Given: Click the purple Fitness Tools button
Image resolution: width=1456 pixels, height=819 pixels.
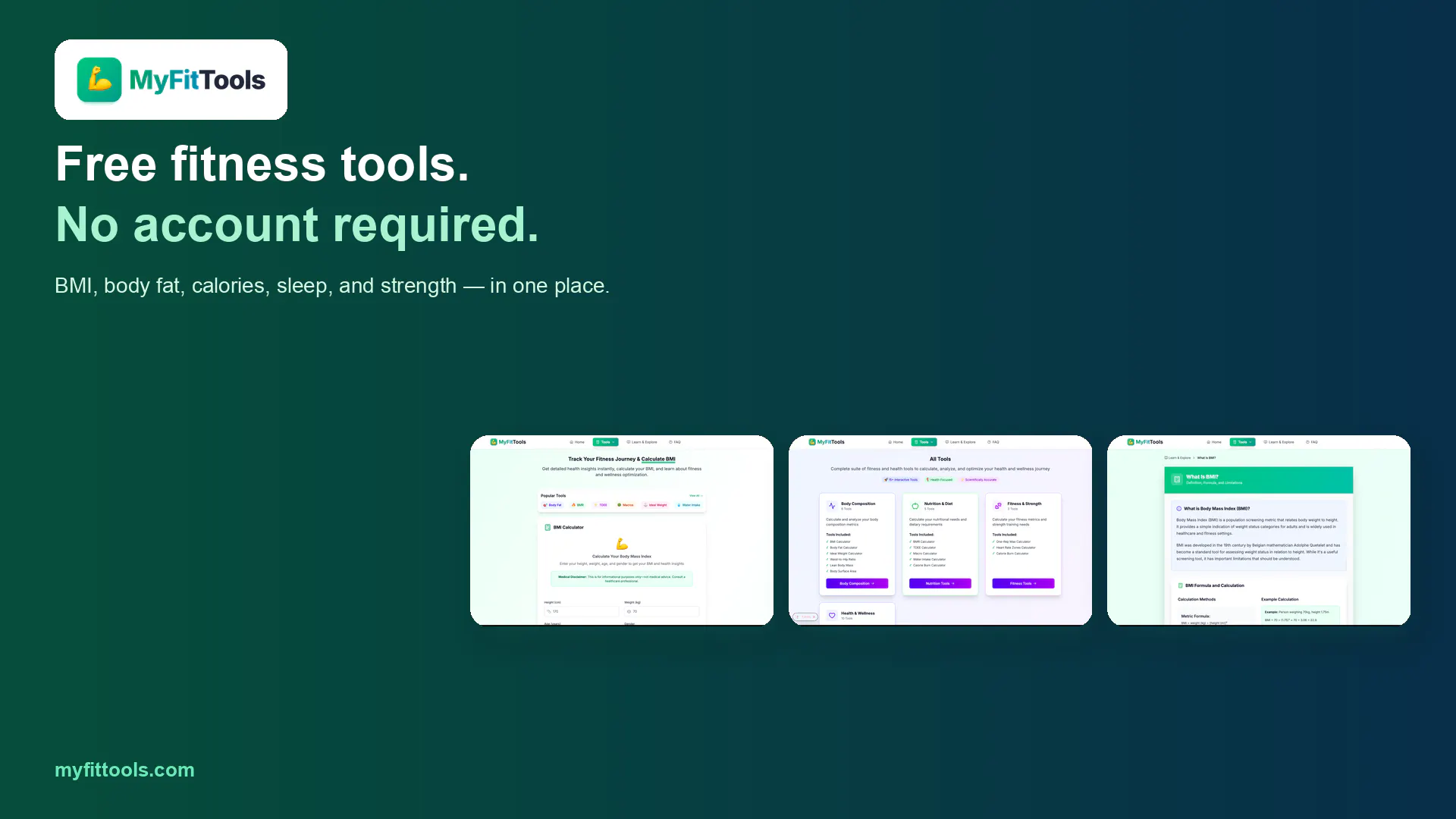Looking at the screenshot, I should point(1023,583).
